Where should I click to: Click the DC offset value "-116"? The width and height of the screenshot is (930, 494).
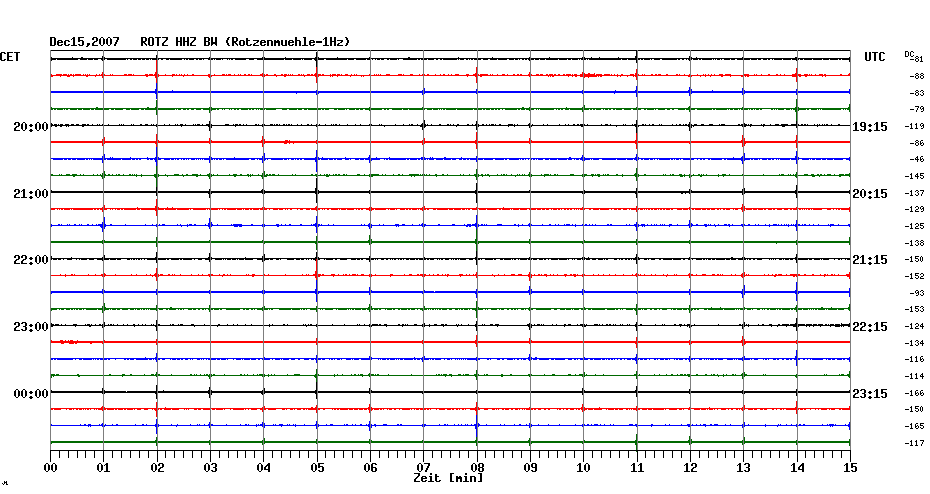915,359
